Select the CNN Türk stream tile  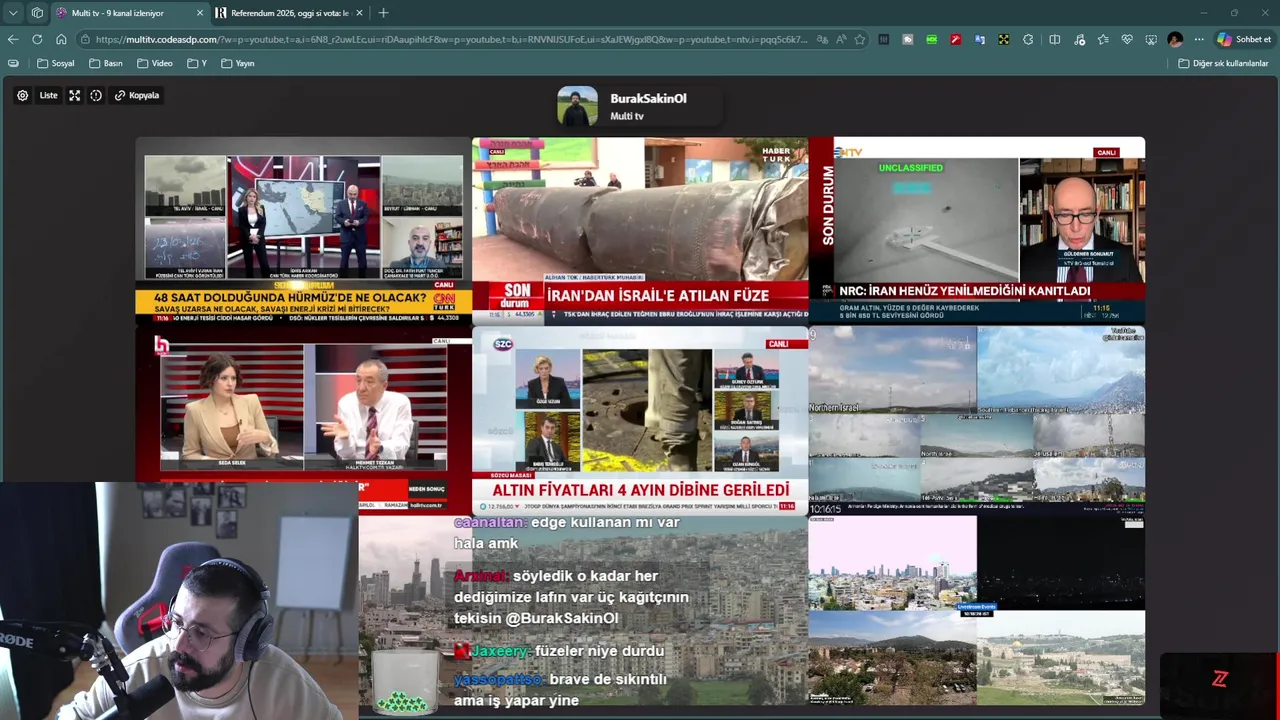tap(303, 231)
